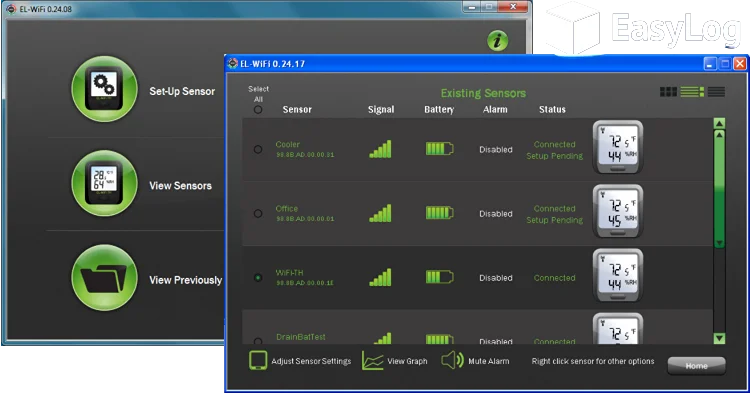Click View Previously text in back window
Image resolution: width=750 pixels, height=400 pixels.
(186, 280)
